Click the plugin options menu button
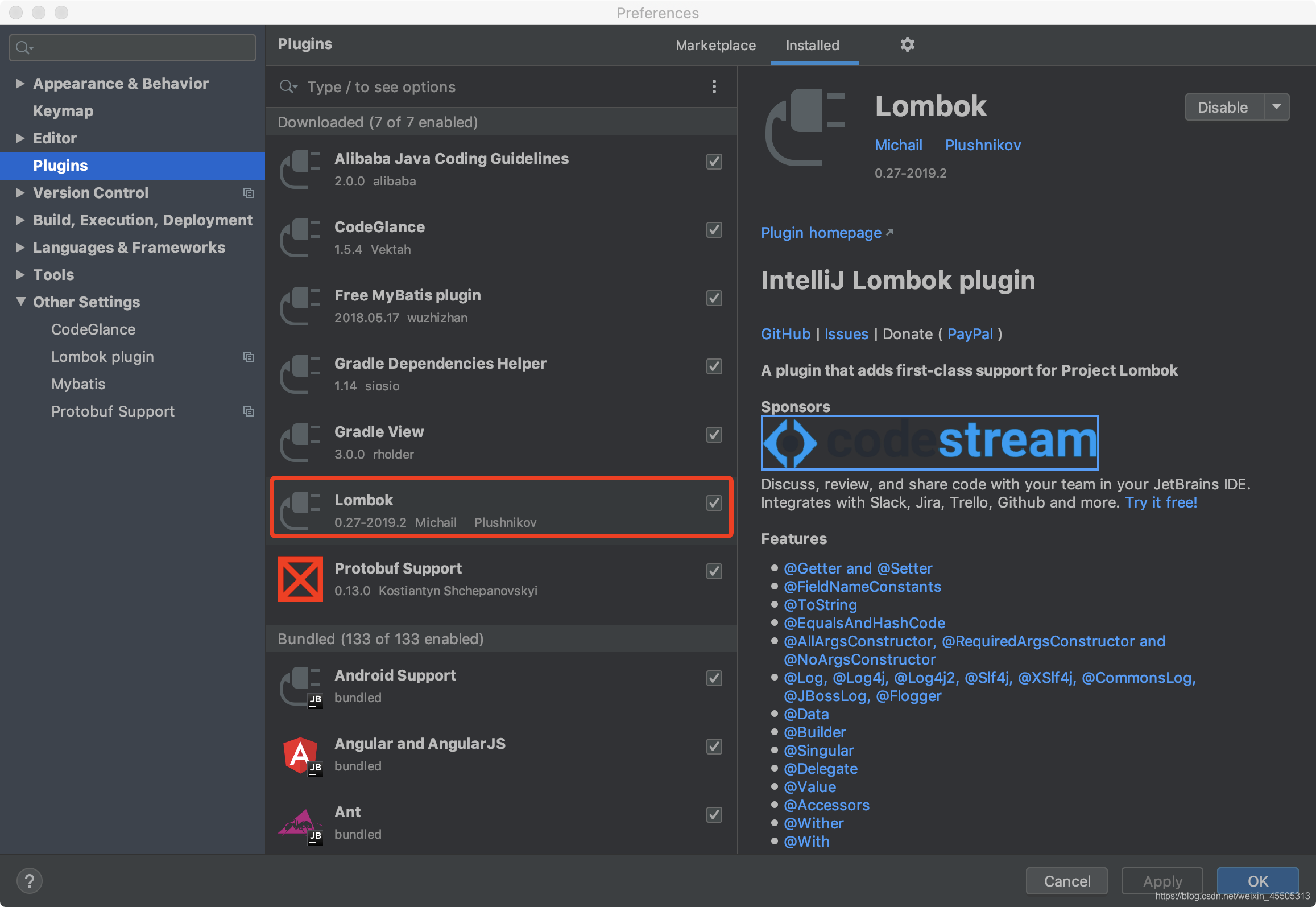This screenshot has width=1316, height=907. click(714, 87)
